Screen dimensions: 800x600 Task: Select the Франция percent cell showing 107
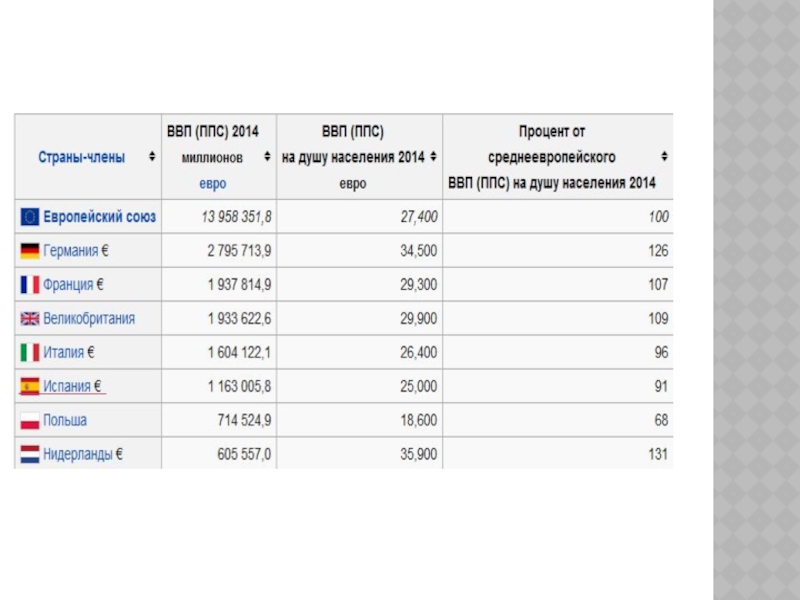click(x=657, y=285)
